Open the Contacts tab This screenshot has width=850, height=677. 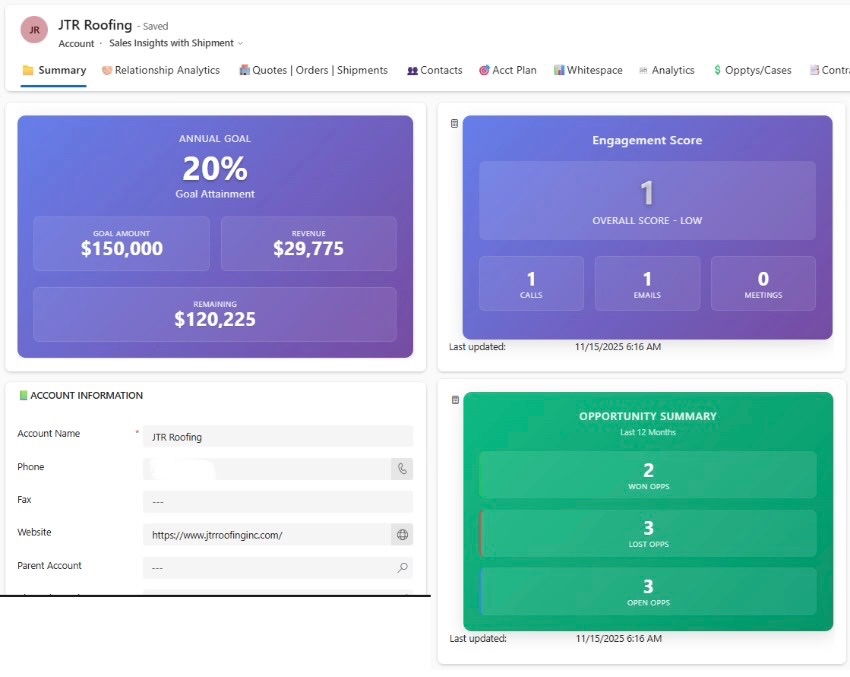click(435, 70)
